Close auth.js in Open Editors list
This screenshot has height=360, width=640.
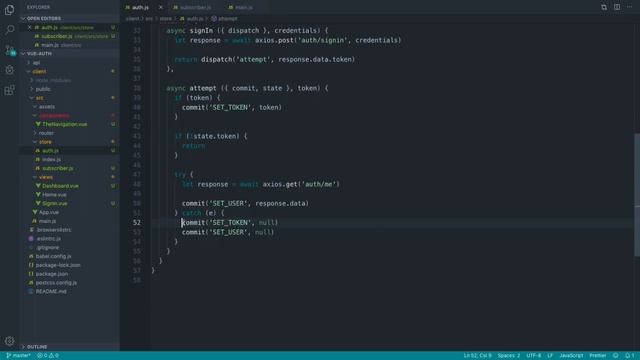pyautogui.click(x=29, y=27)
